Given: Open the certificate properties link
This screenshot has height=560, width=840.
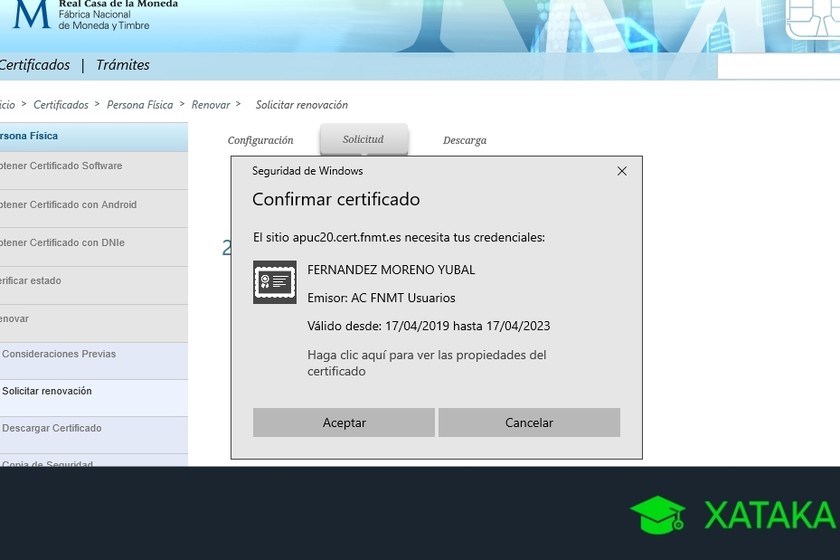Looking at the screenshot, I should point(426,363).
